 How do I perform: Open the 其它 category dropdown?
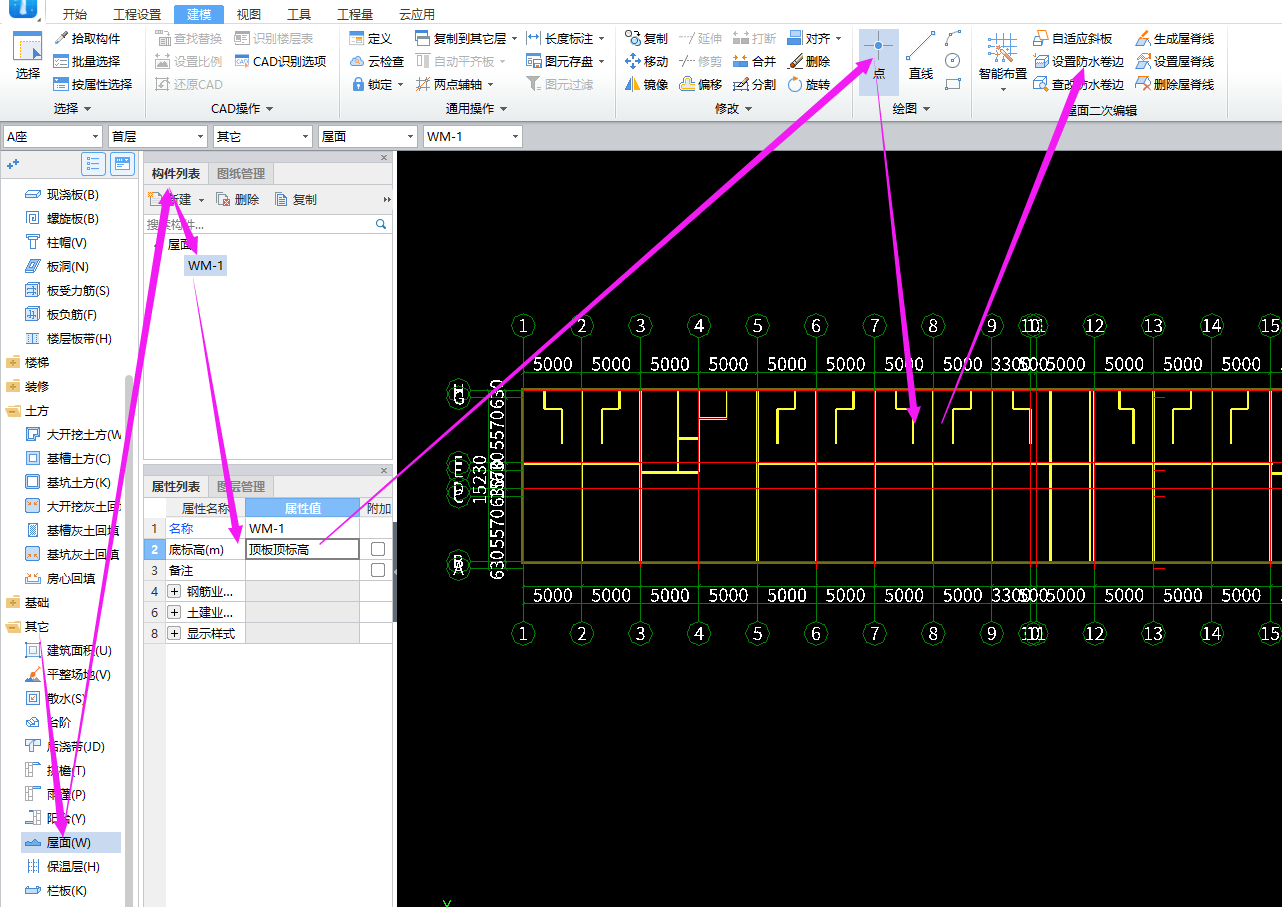point(262,136)
